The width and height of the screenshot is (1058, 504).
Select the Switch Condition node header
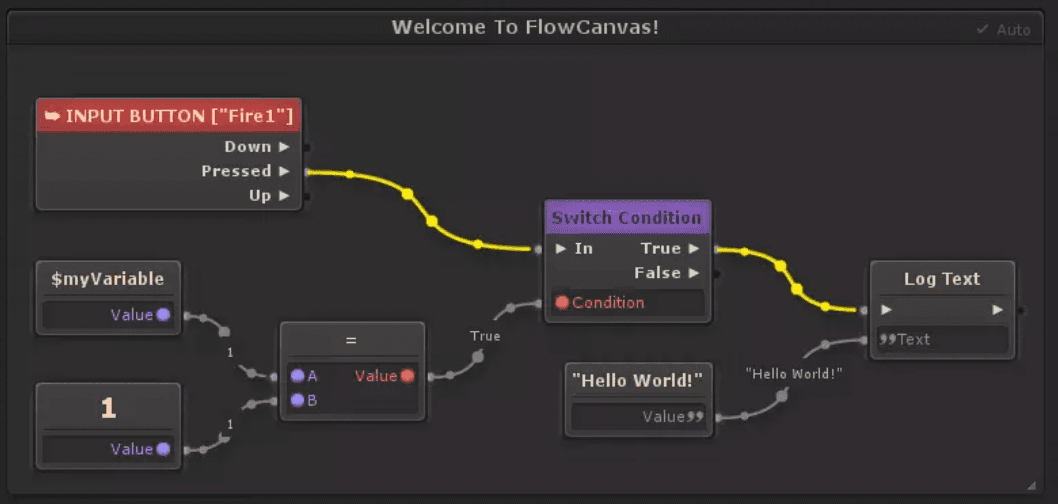[628, 217]
